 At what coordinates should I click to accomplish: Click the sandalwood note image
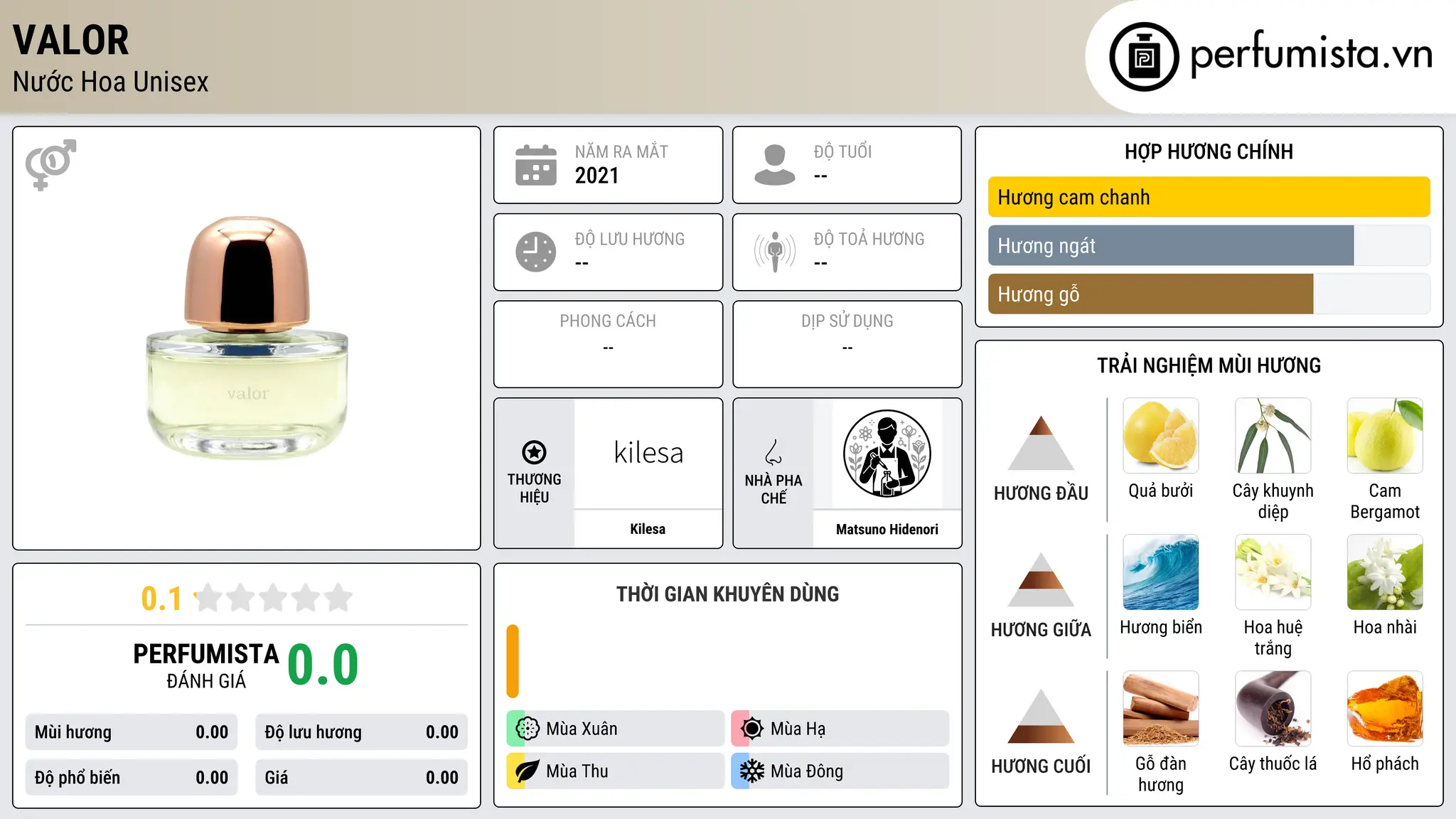[x=1160, y=709]
